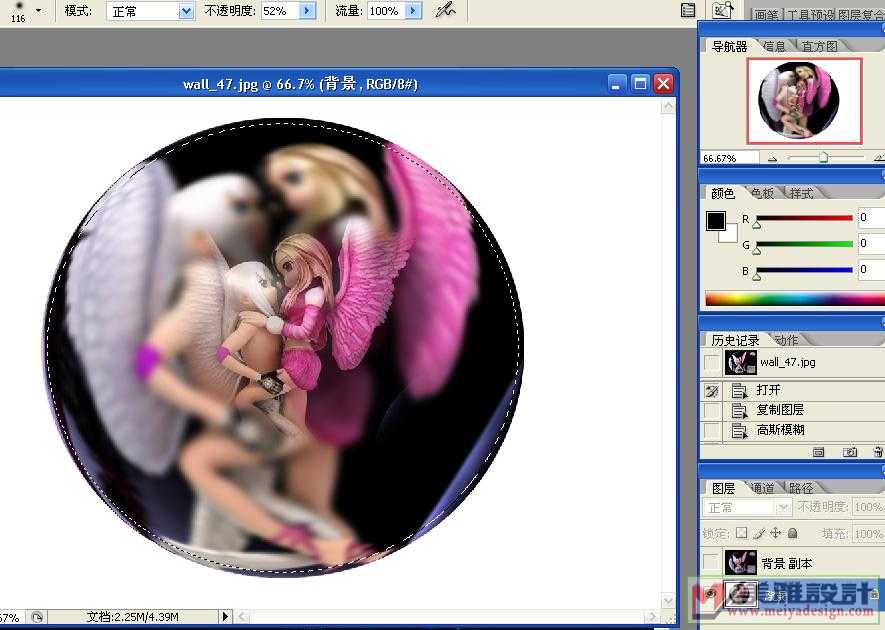Click the 填充 100% field
Screen dimensions: 885x630
click(x=868, y=533)
